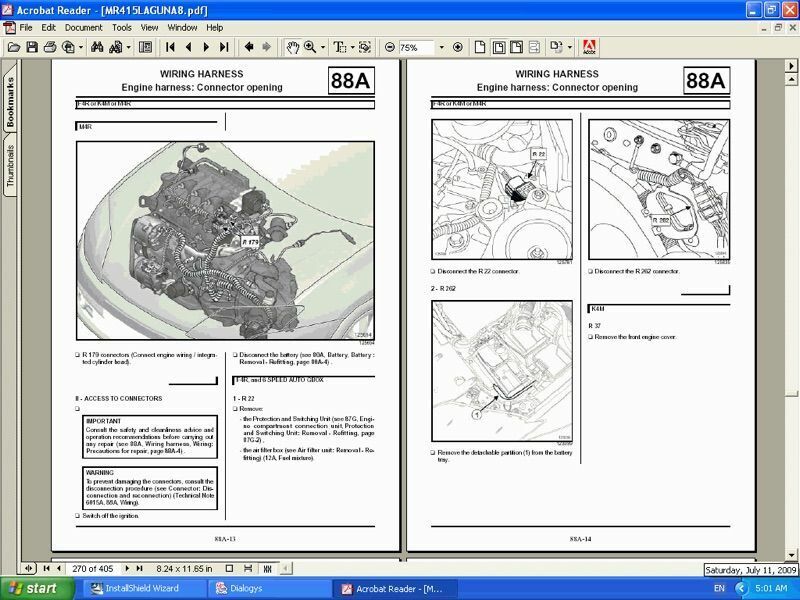Select Single Page layout in status bar
This screenshot has width=800, height=600.
click(x=230, y=568)
